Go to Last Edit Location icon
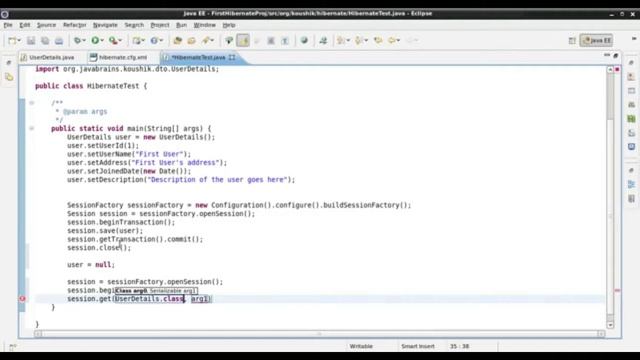Viewport: 640px width, 360px height. click(x=378, y=40)
